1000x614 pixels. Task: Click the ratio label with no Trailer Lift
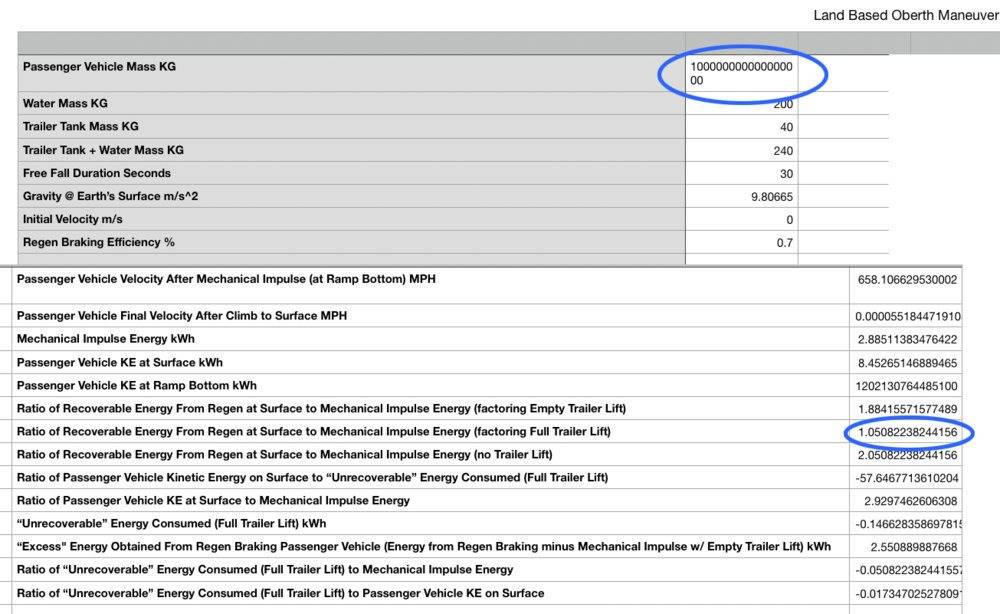tap(284, 454)
